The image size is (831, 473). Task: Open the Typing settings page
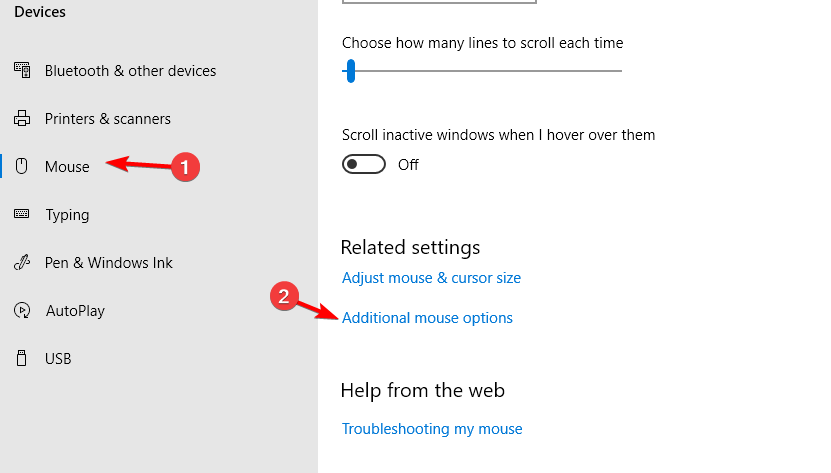point(67,215)
